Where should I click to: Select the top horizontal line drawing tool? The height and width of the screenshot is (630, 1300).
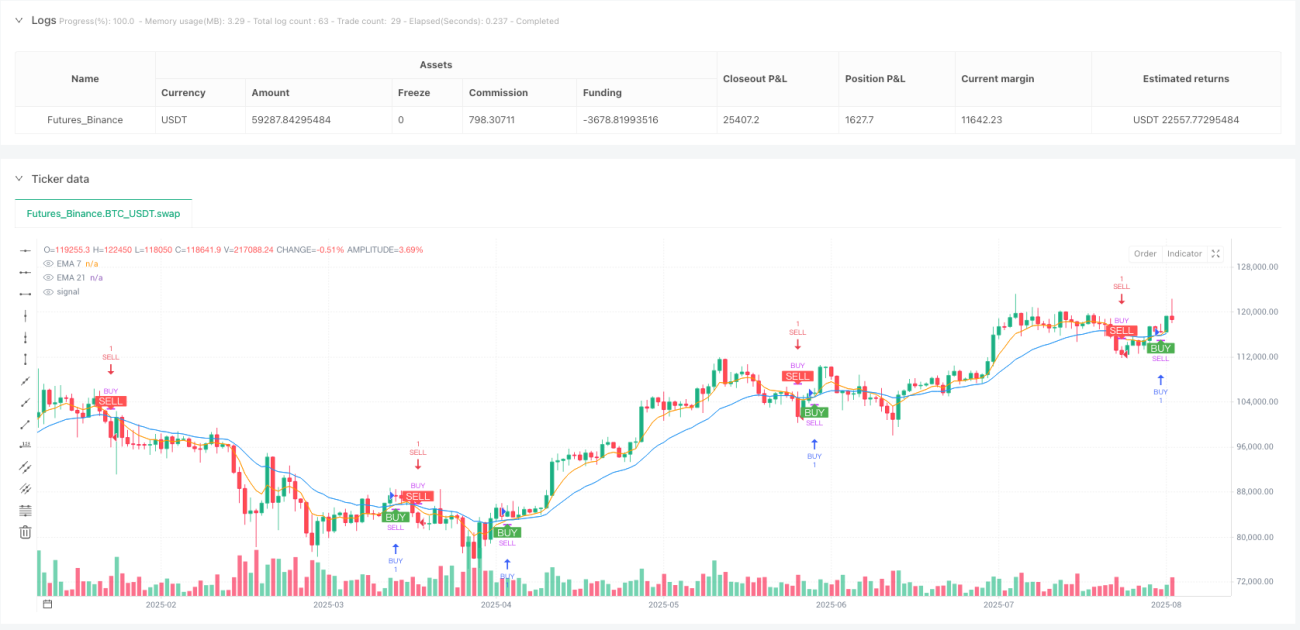[26, 250]
